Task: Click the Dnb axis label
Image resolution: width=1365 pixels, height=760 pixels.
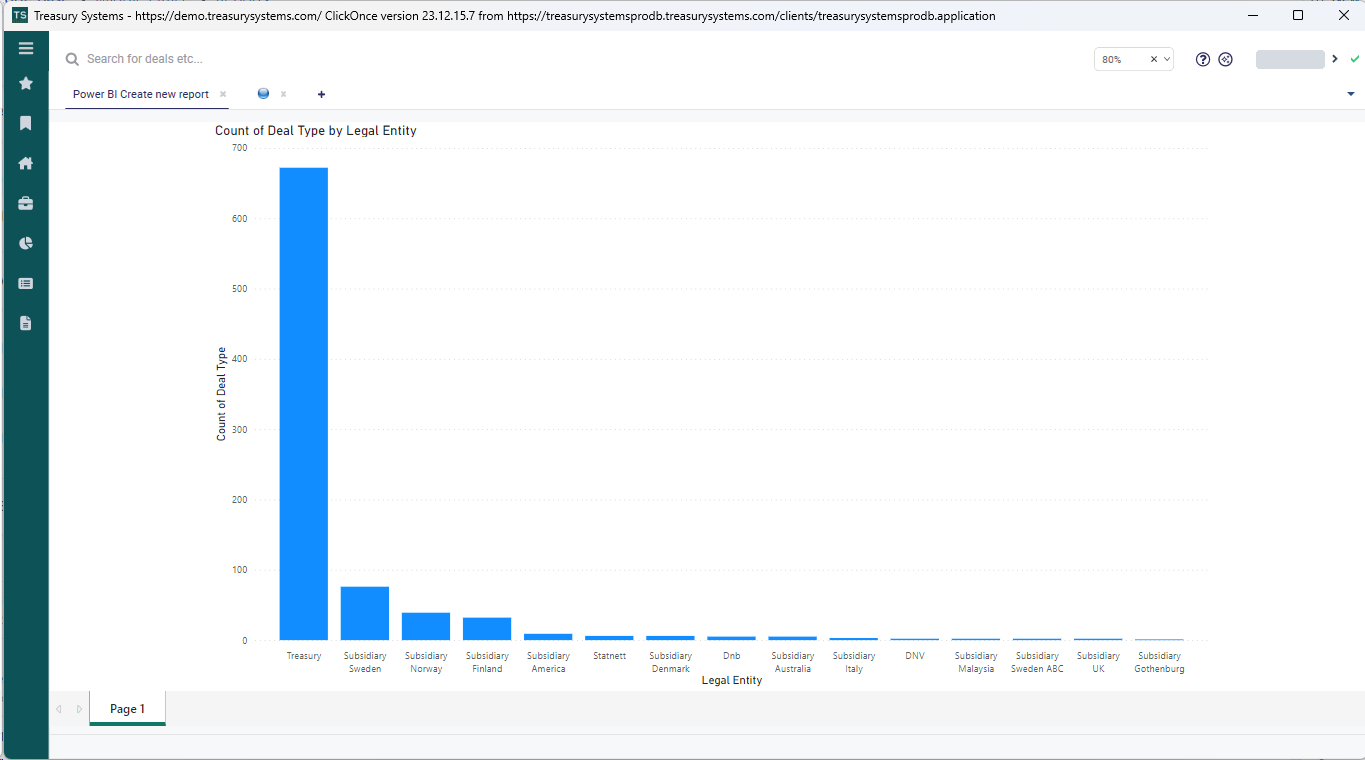Action: pos(731,656)
